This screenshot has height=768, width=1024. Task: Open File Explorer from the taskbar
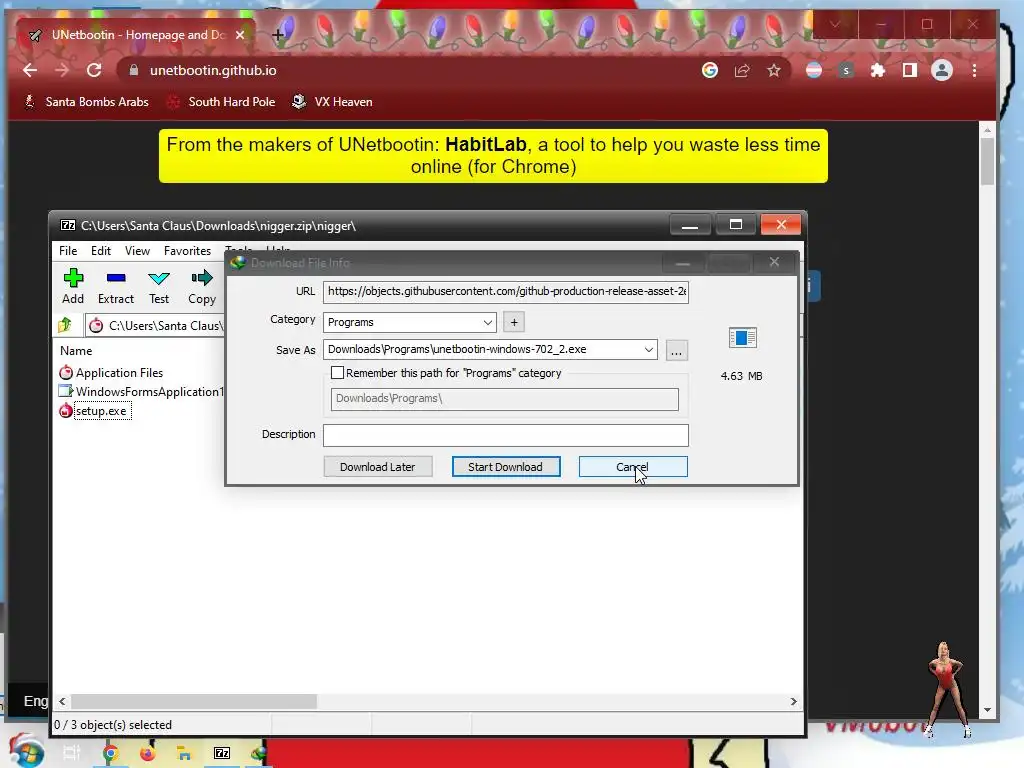[x=184, y=754]
